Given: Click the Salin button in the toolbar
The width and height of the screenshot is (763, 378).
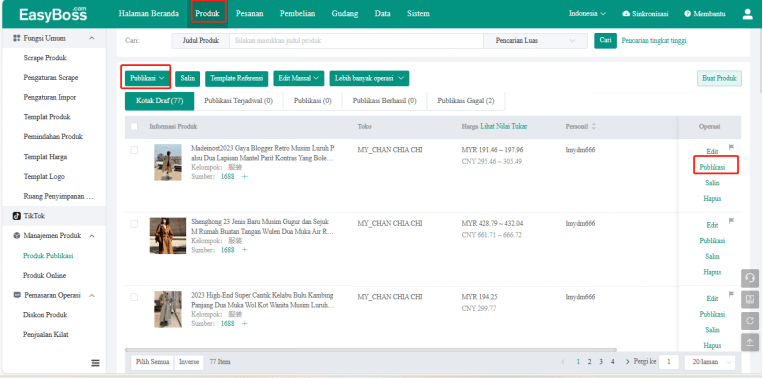Looking at the screenshot, I should pos(187,78).
